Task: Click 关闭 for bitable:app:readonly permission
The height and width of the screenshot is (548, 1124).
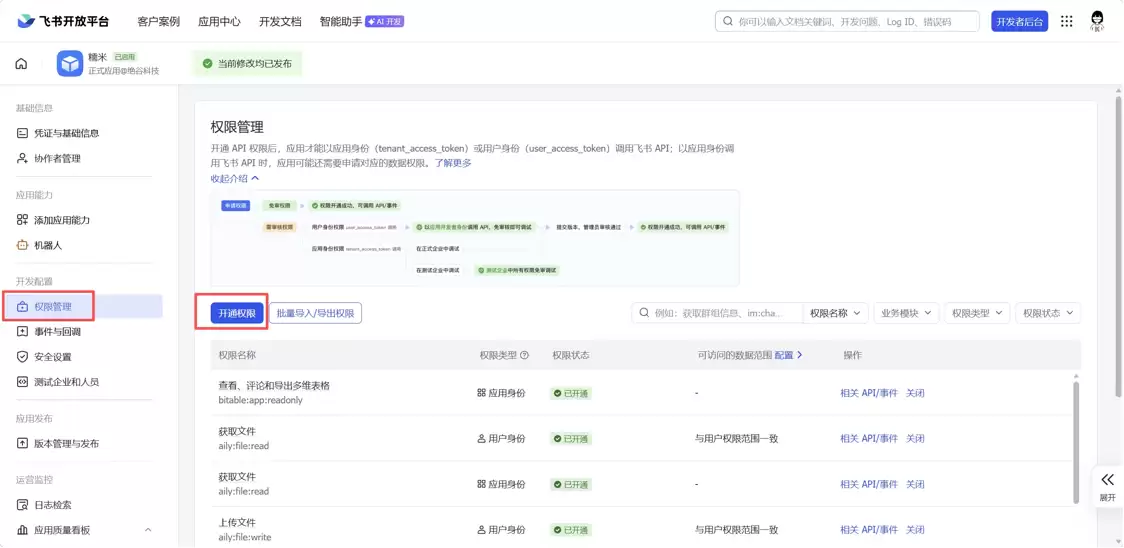Action: pyautogui.click(x=915, y=393)
